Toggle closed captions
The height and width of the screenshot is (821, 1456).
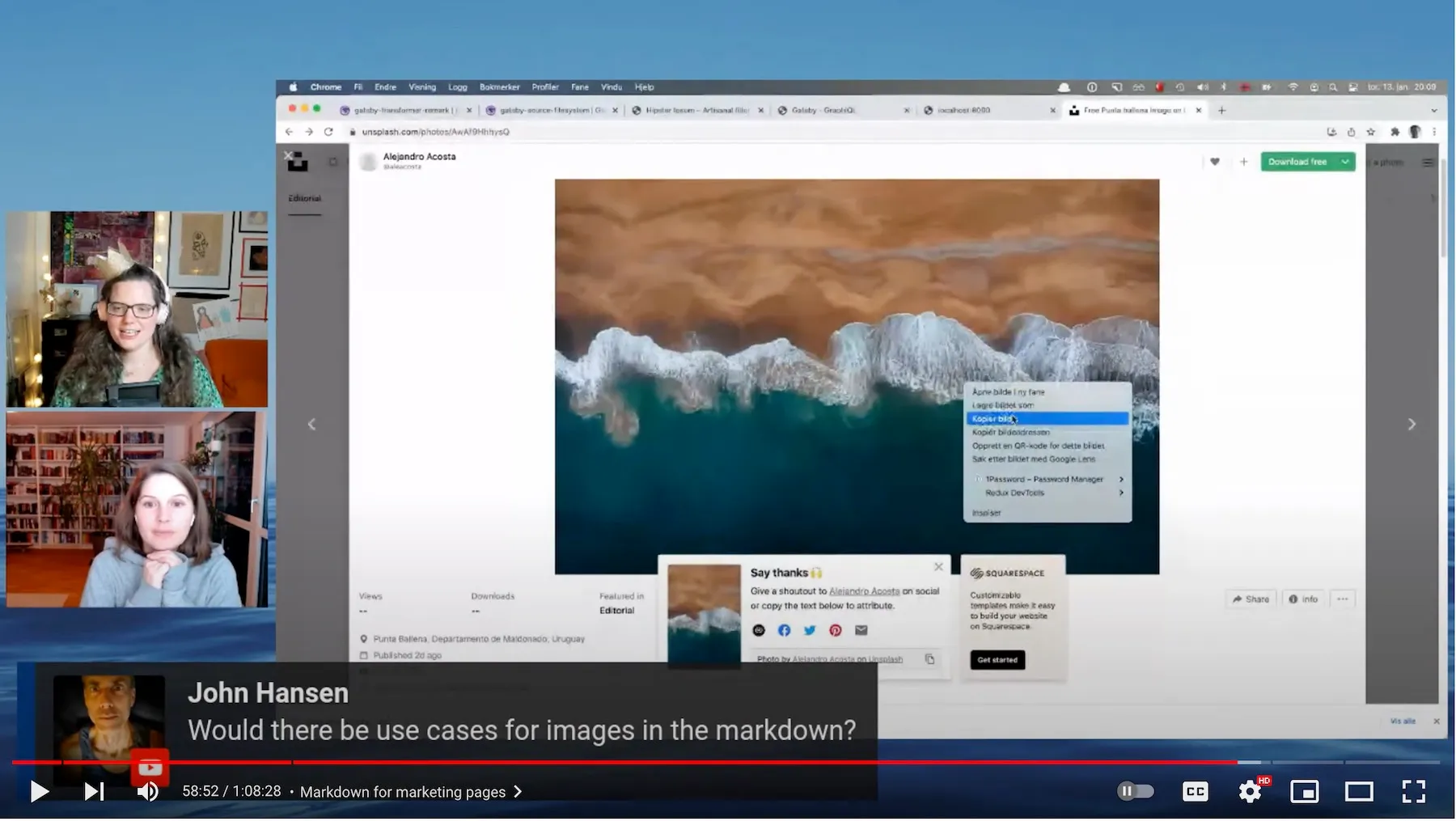coord(1195,791)
